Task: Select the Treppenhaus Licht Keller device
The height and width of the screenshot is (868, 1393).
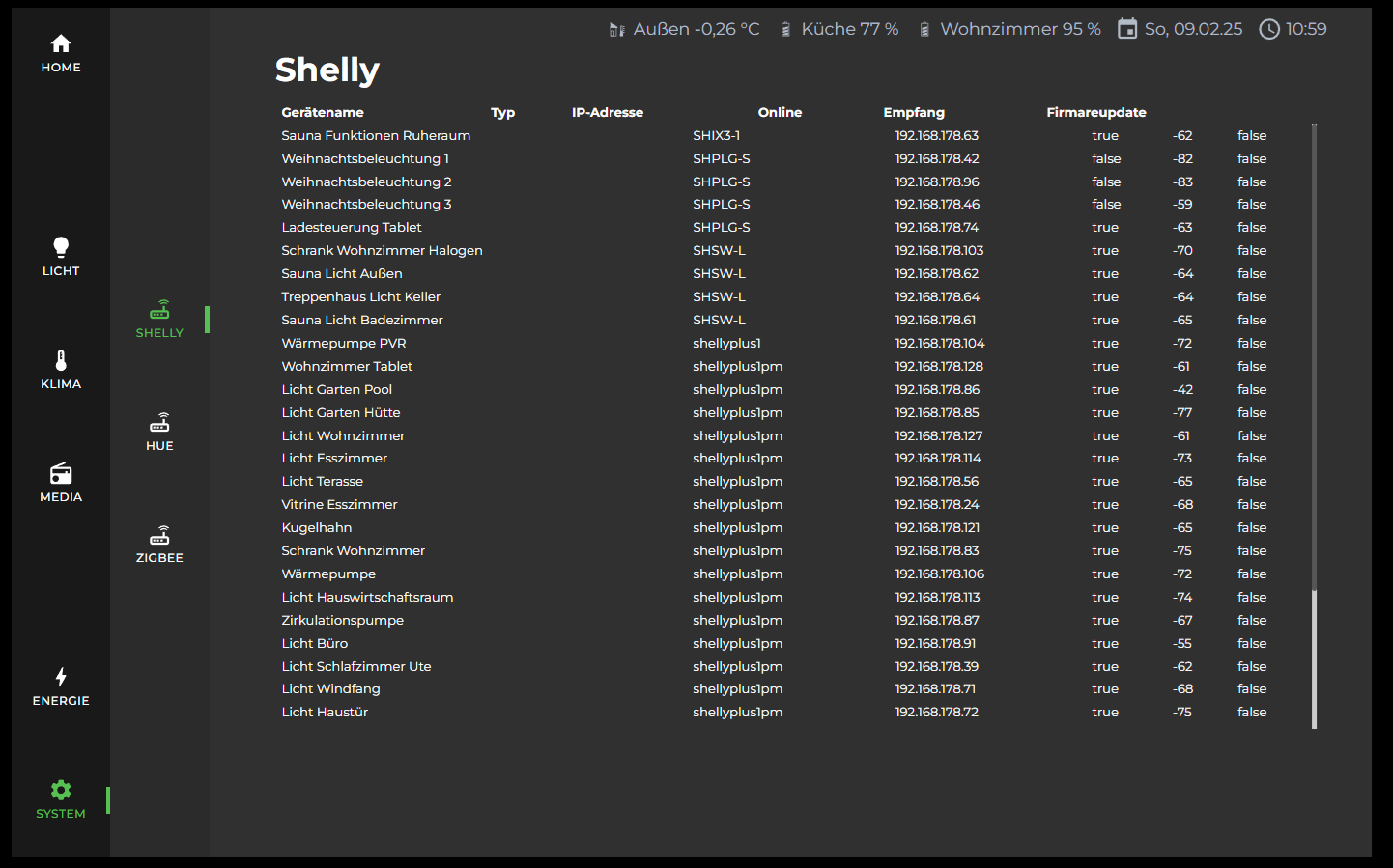Action: pyautogui.click(x=360, y=297)
